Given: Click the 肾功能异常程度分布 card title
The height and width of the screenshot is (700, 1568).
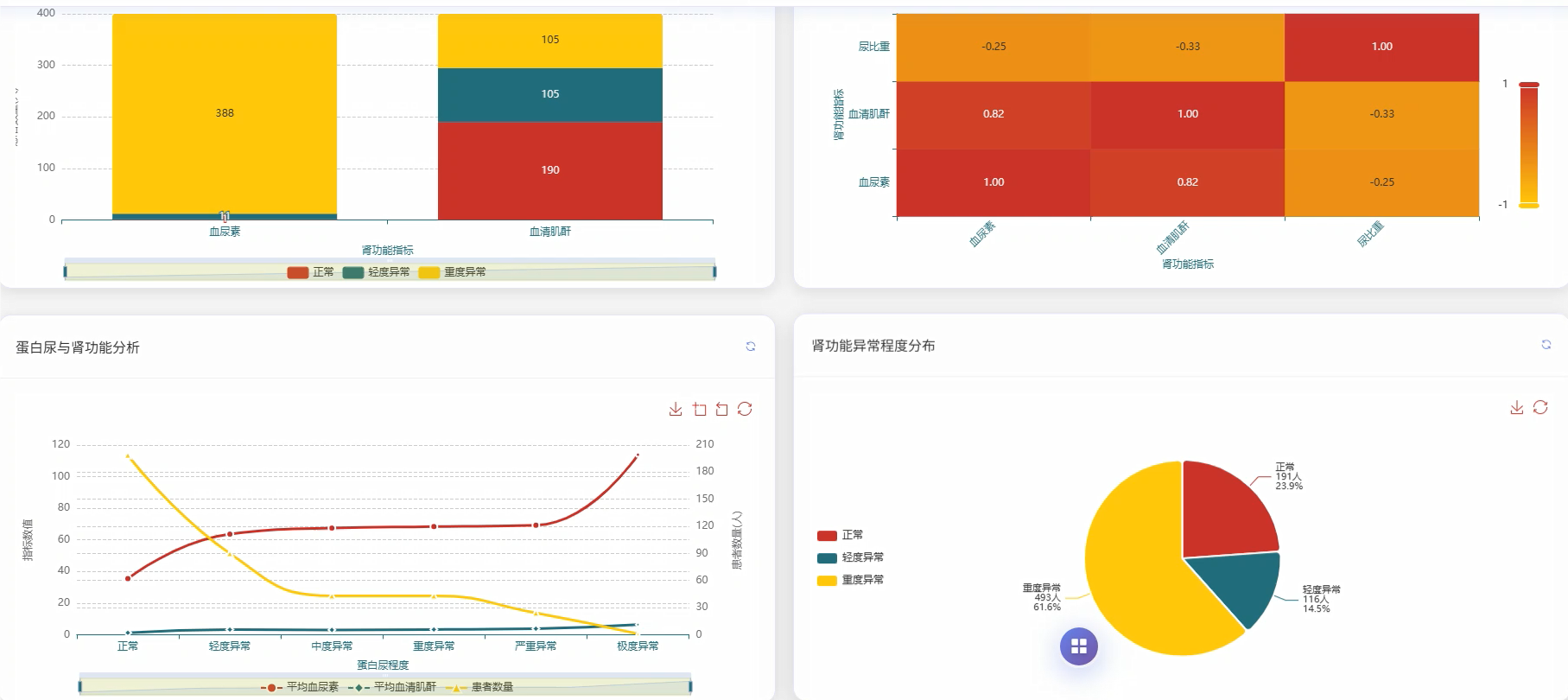Looking at the screenshot, I should tap(873, 346).
